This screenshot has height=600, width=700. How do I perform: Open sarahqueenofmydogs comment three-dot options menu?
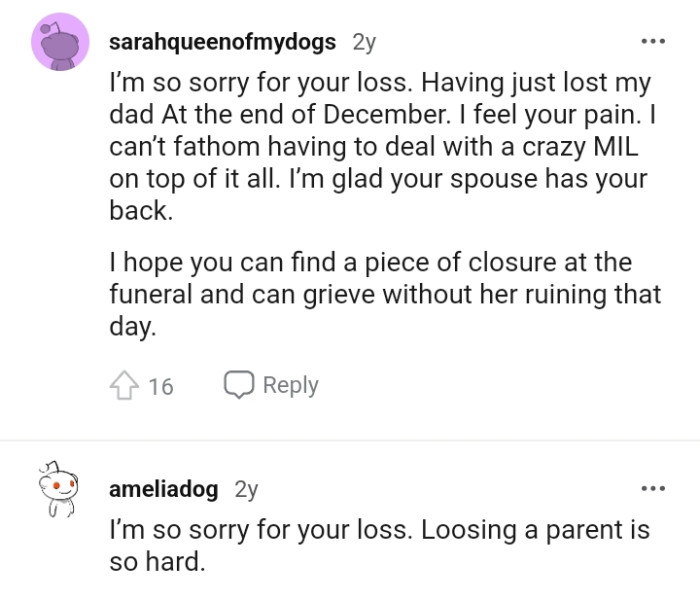tap(652, 43)
